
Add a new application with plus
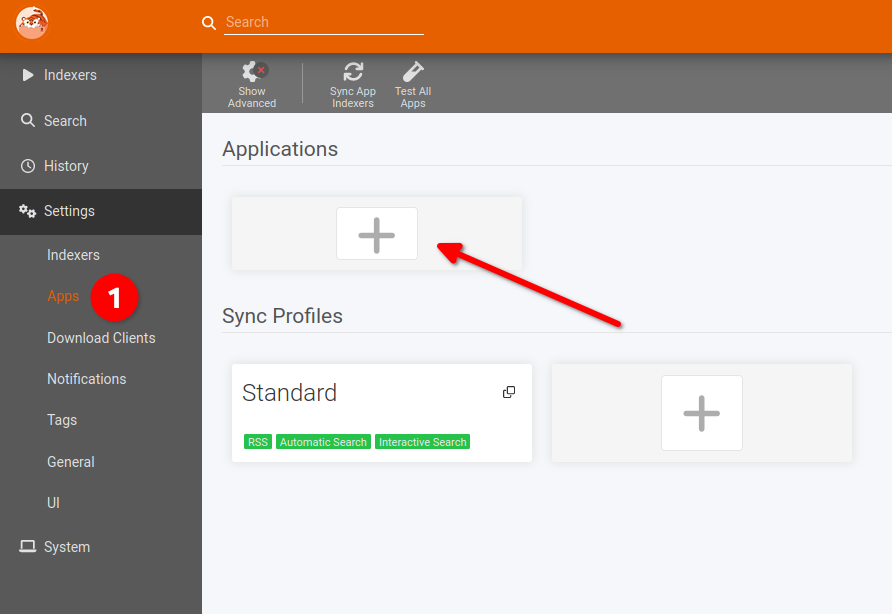377,234
